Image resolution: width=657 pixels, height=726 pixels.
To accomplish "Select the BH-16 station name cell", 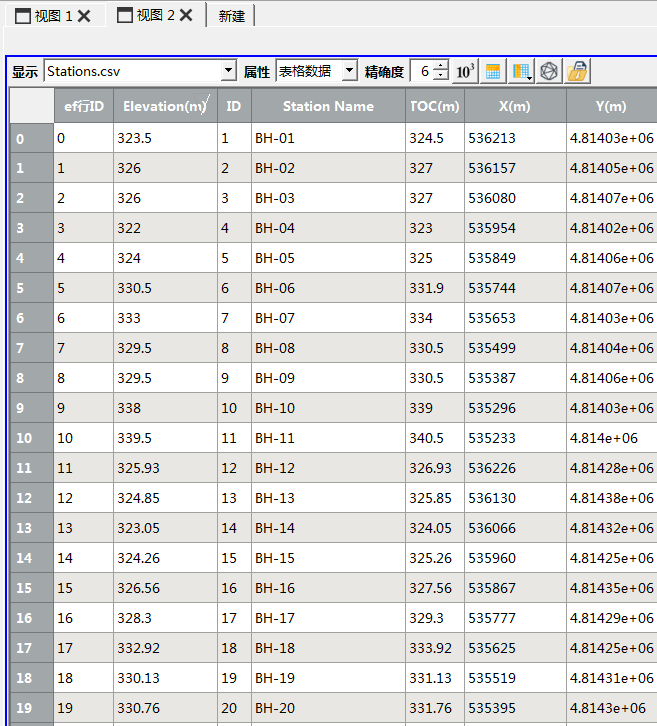I will click(x=328, y=588).
